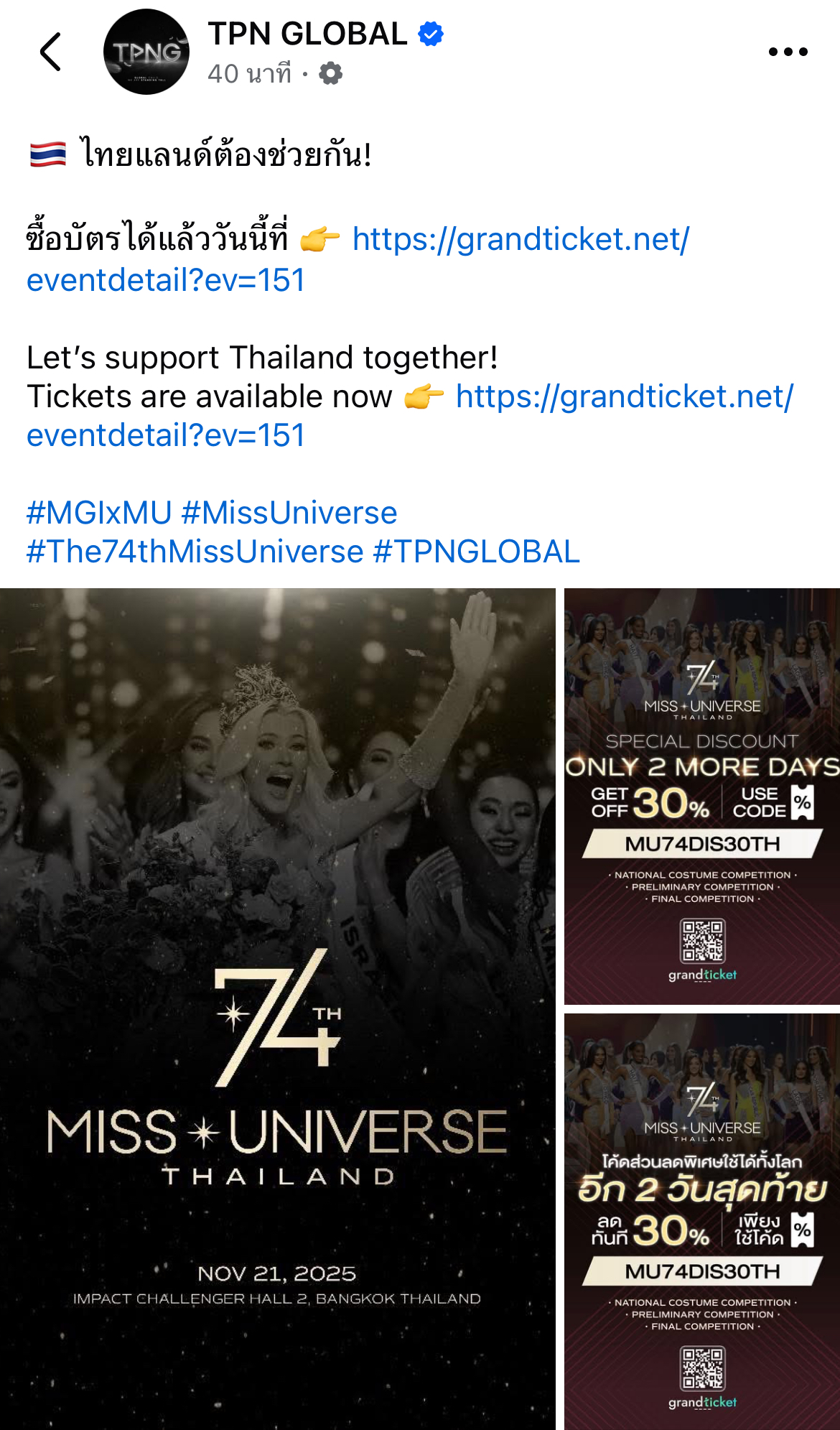
Task: Tap the QR code in English promo image
Action: pyautogui.click(x=702, y=941)
